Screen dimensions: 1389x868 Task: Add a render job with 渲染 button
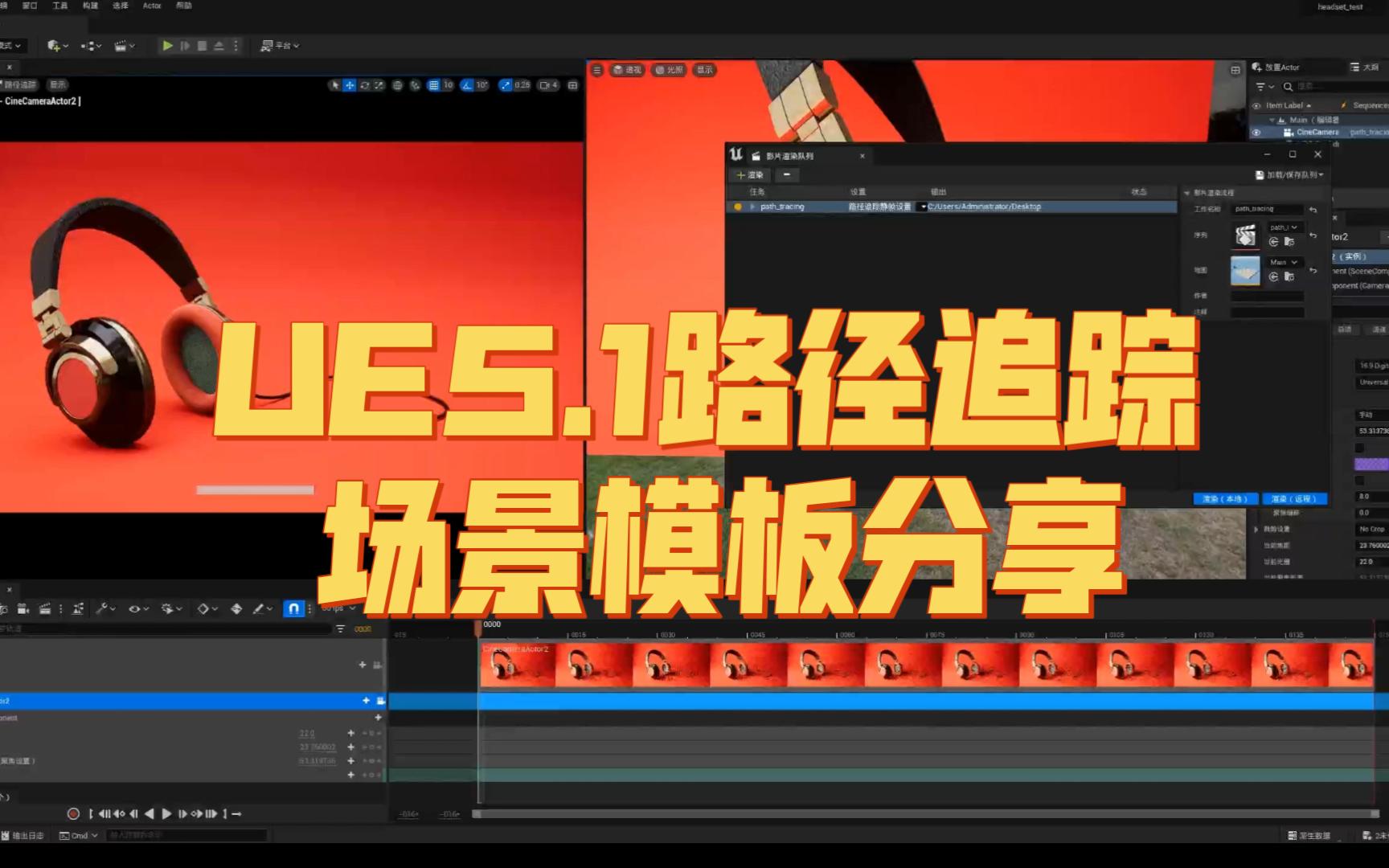pos(750,174)
